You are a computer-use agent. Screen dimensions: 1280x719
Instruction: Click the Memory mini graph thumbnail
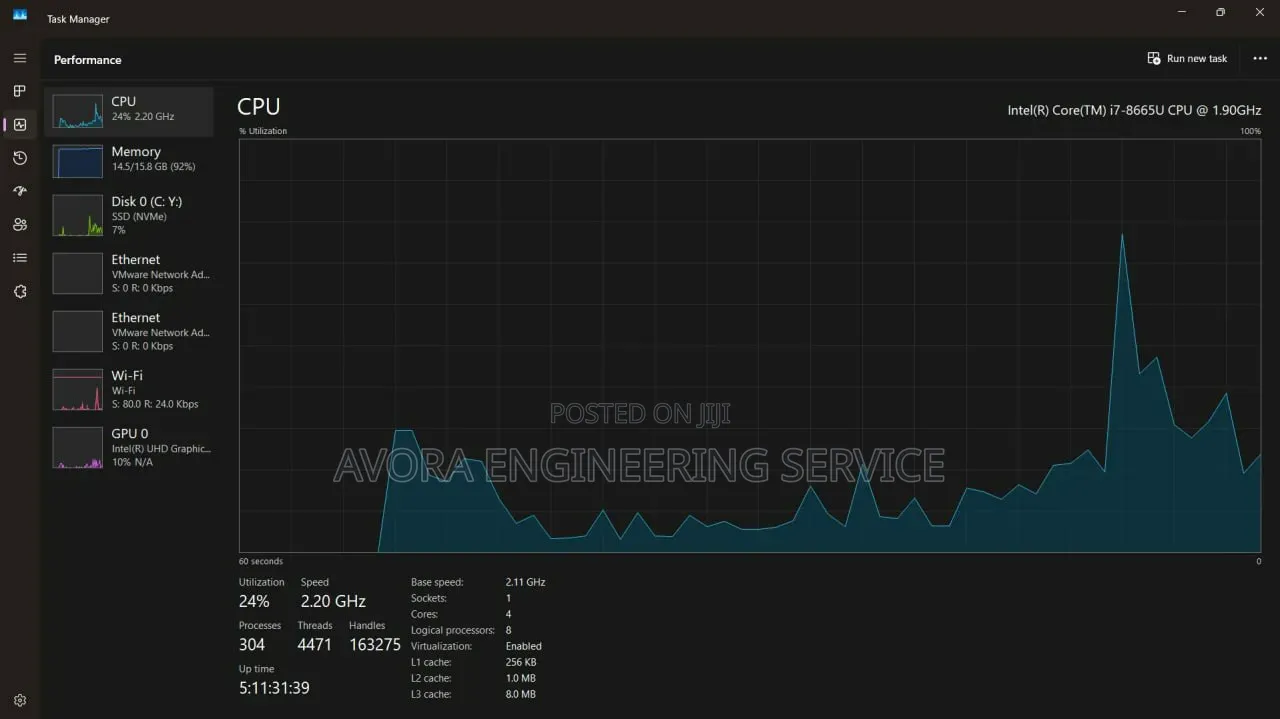pos(77,161)
